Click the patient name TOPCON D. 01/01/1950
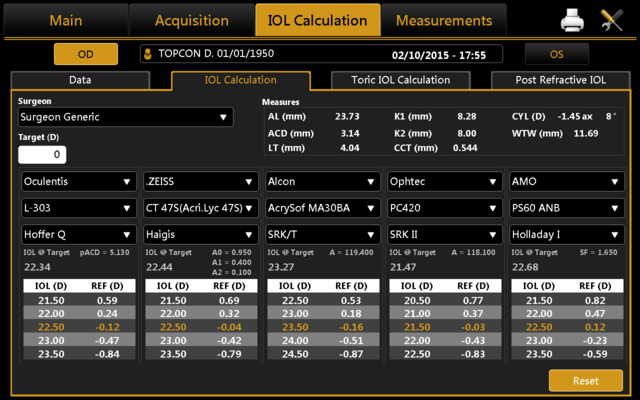Screen dimensions: 640x400 coord(216,53)
